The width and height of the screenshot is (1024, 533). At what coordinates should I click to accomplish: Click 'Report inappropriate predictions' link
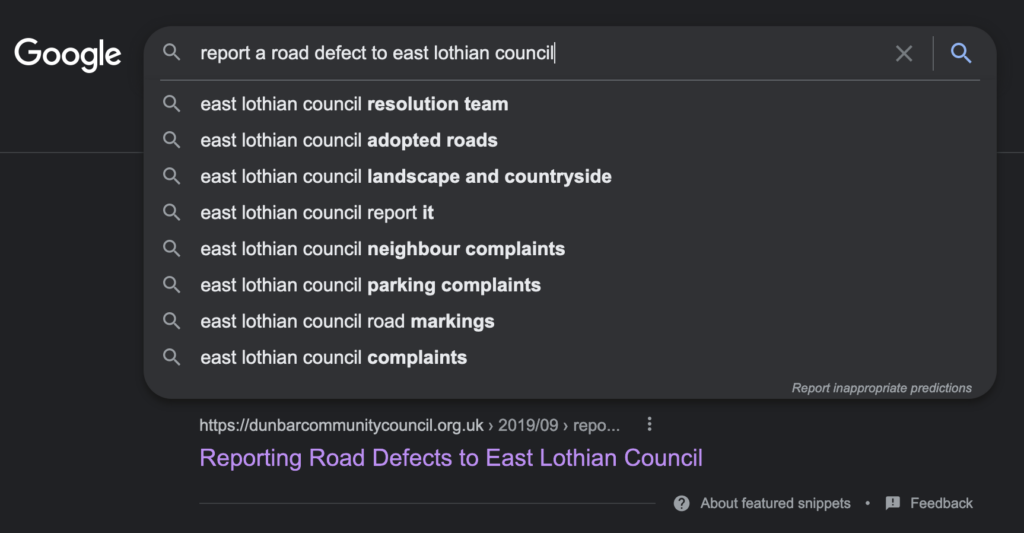(881, 388)
